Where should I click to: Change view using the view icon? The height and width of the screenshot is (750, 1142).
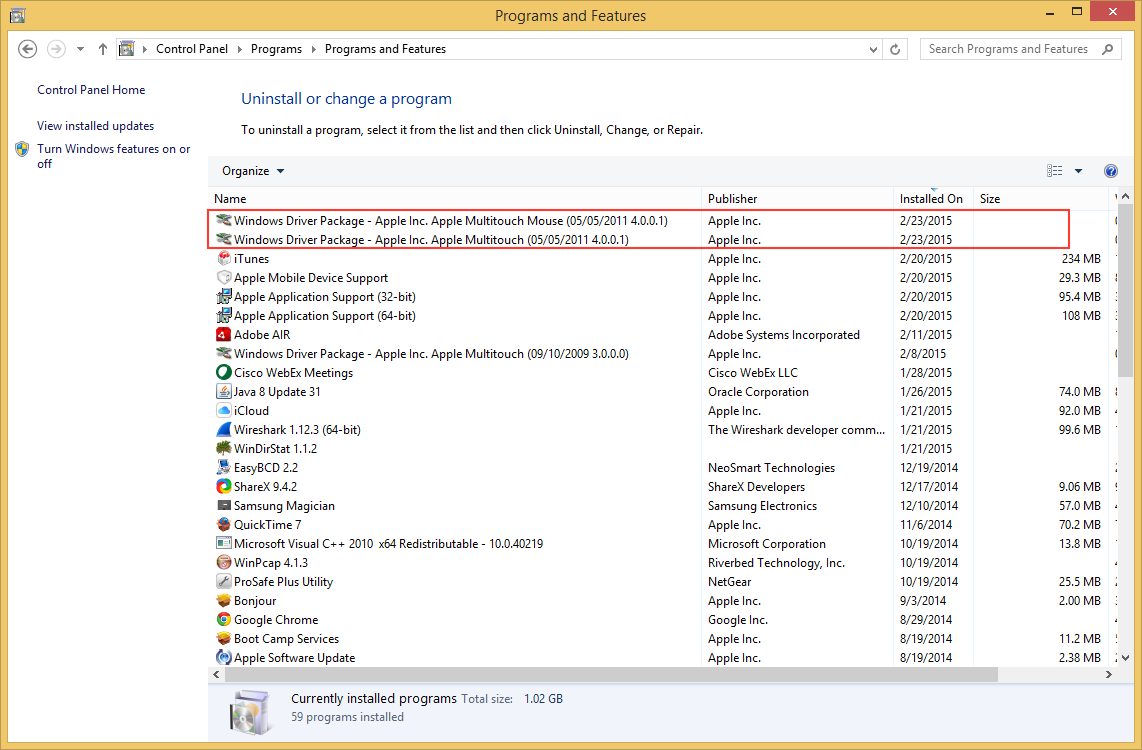pyautogui.click(x=1054, y=170)
